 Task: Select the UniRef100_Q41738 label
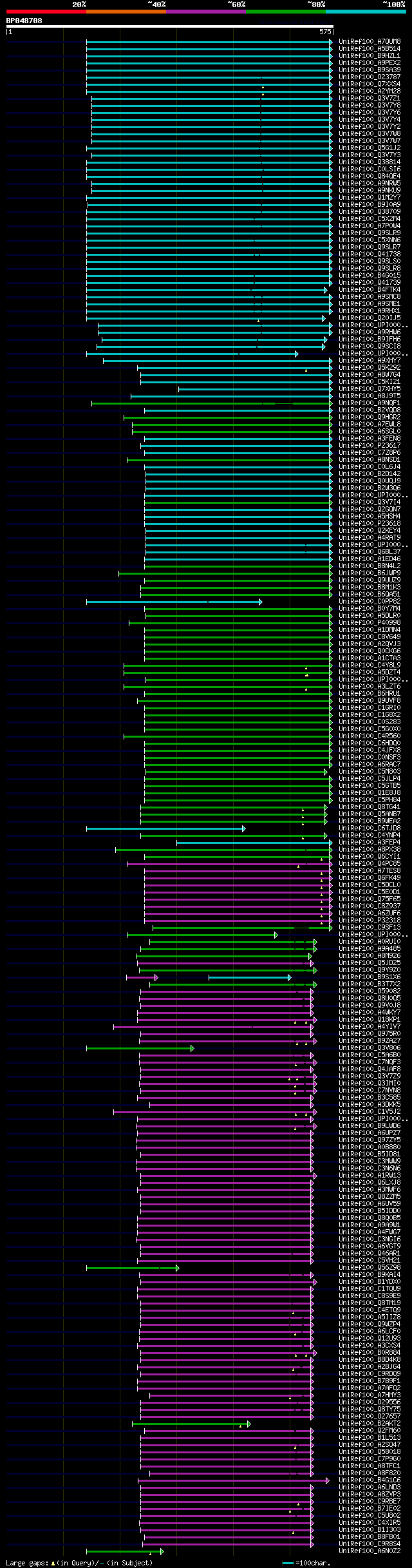(370, 254)
